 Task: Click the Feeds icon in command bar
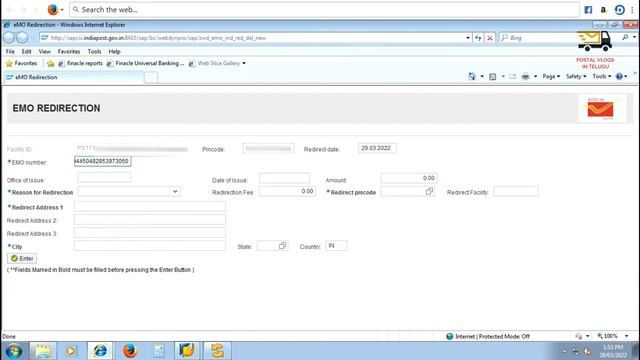tap(493, 76)
